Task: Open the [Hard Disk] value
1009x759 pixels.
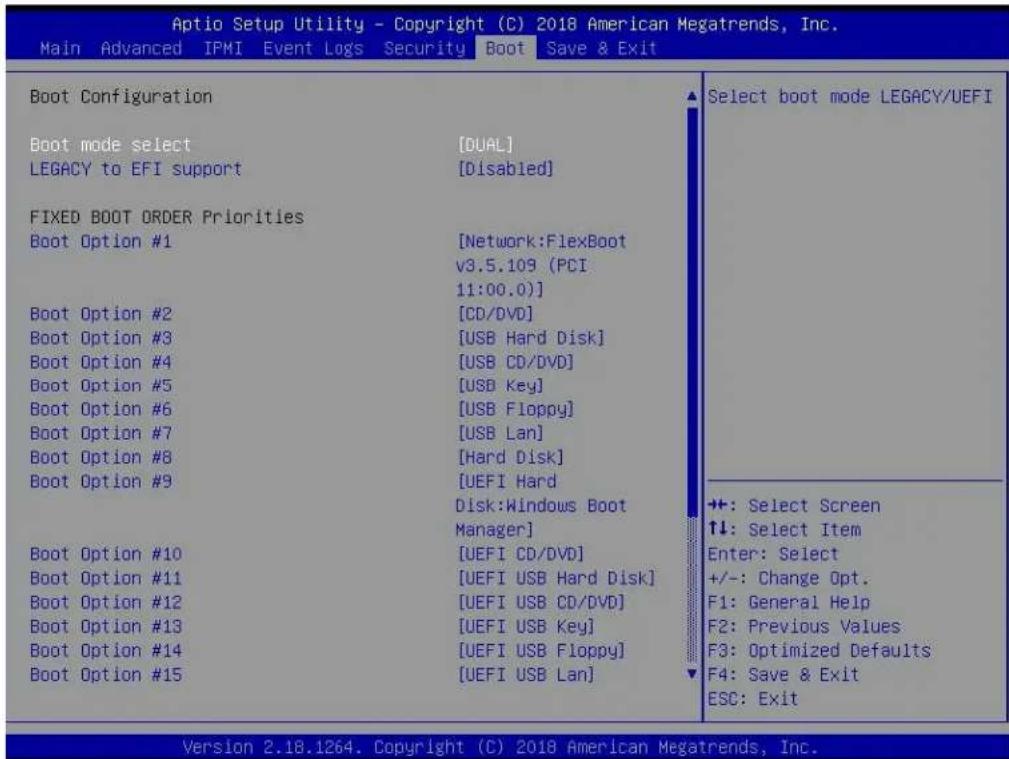Action: 510,458
